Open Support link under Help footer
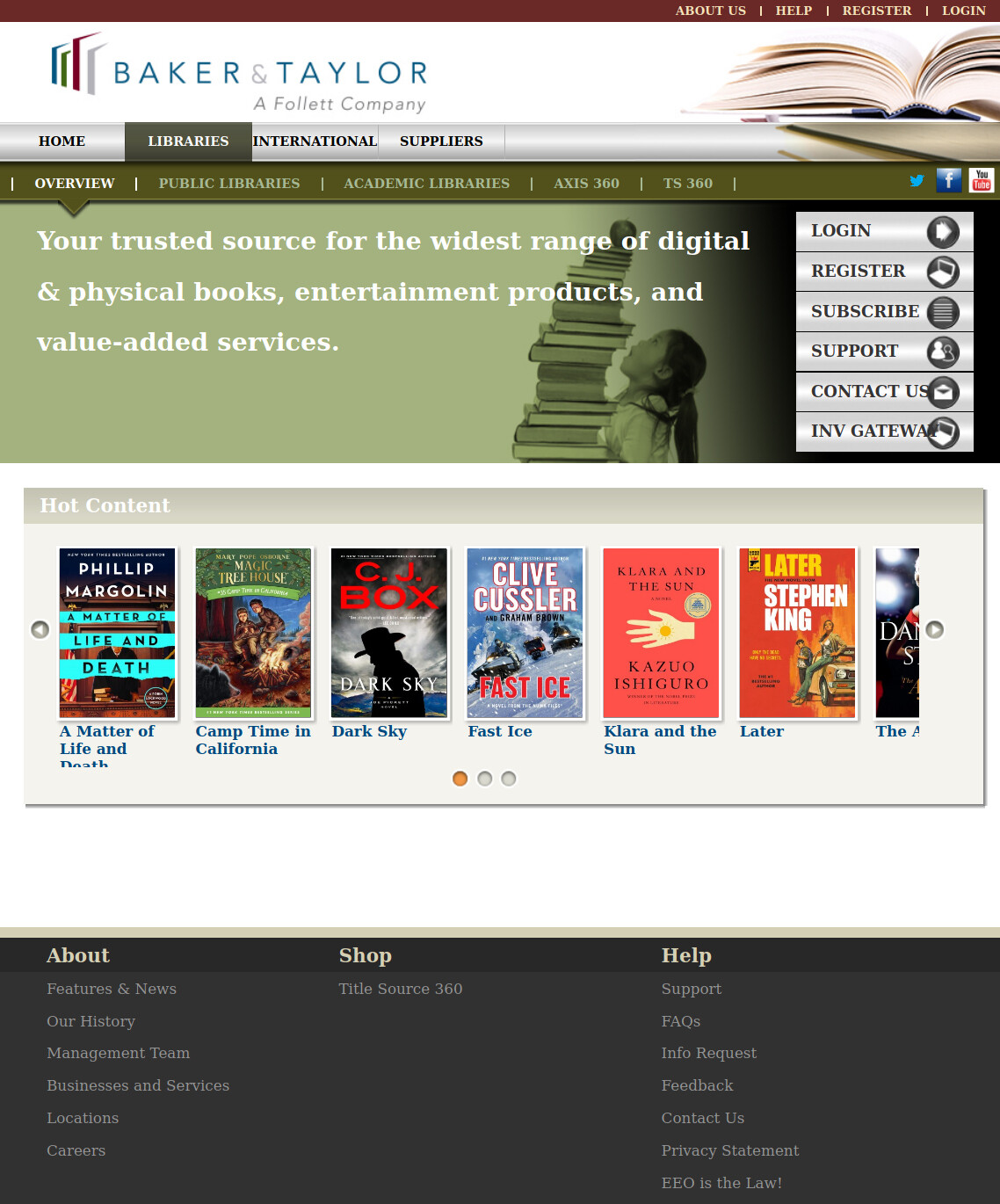The width and height of the screenshot is (1000, 1204). point(692,989)
